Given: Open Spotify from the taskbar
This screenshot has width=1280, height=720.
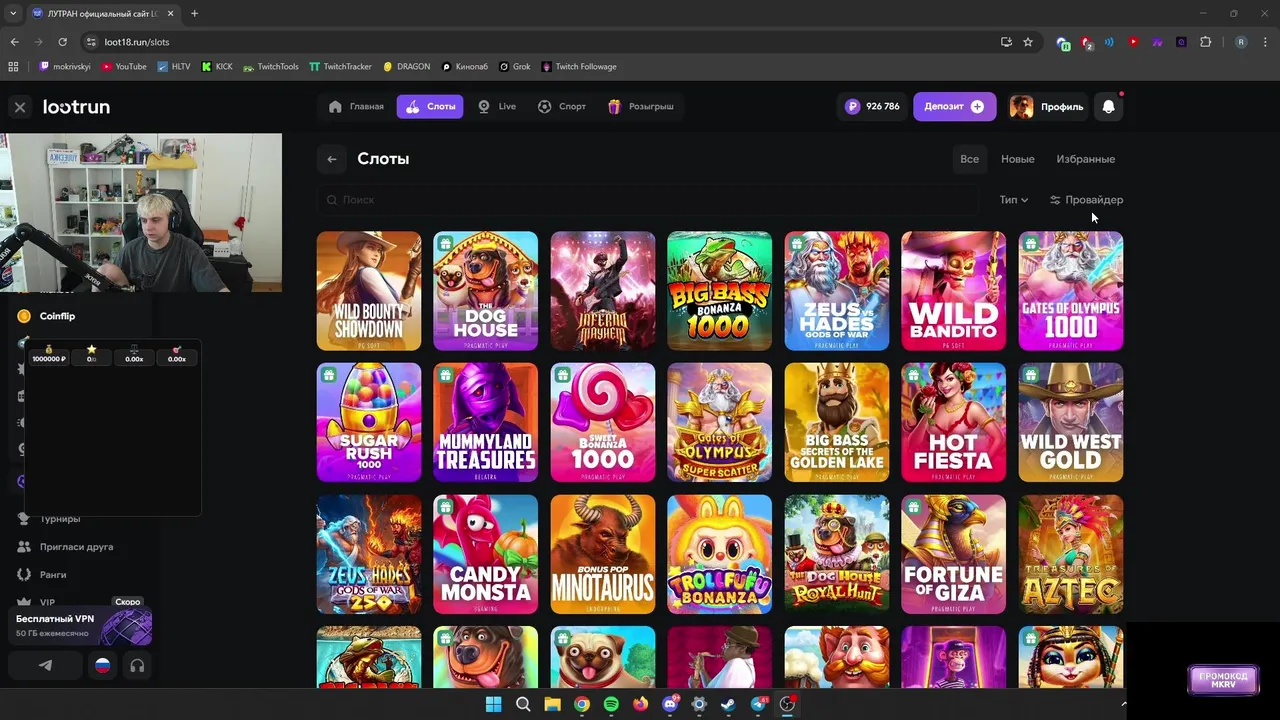Looking at the screenshot, I should pos(611,704).
